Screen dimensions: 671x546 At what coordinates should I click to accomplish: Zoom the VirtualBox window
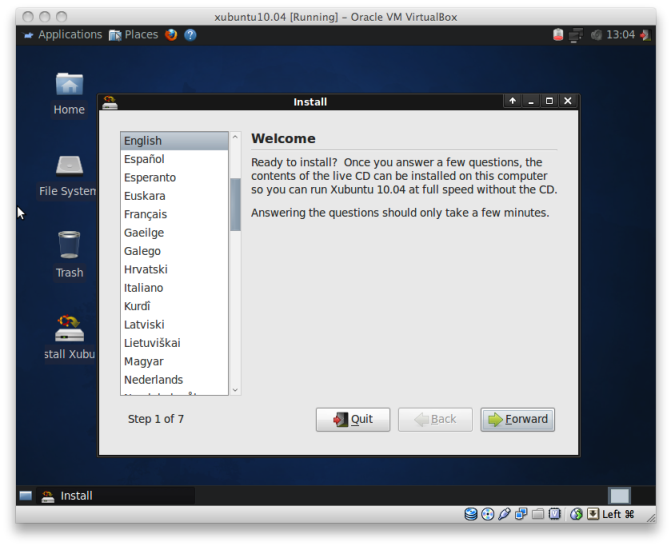(x=62, y=17)
